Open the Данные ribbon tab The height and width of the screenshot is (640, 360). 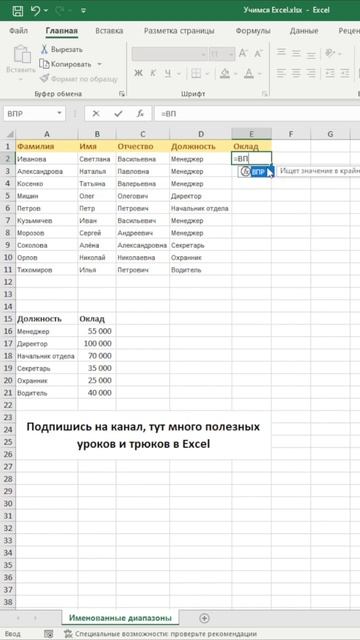click(304, 31)
